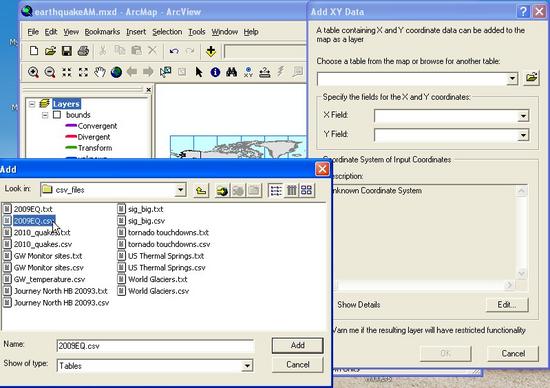Click the Find binoculars icon

pos(232,72)
